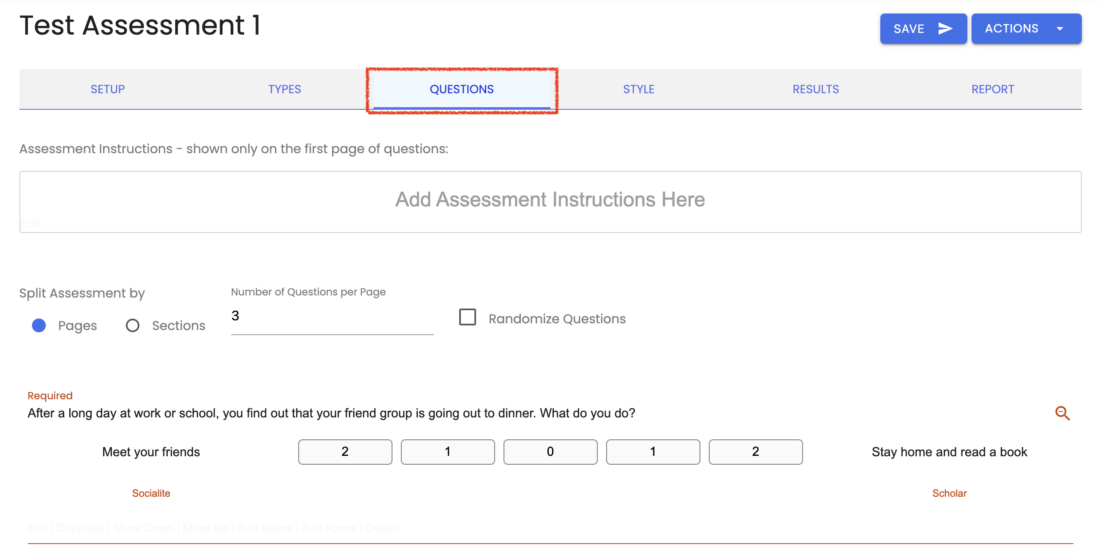This screenshot has width=1100, height=547.
Task: Enable the Randomize Questions checkbox
Action: click(467, 318)
